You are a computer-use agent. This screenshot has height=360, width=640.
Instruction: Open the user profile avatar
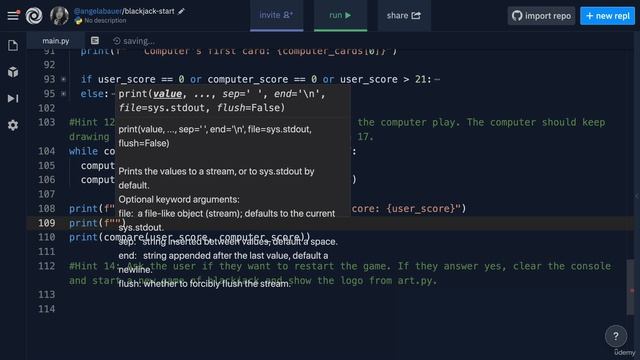(60, 16)
